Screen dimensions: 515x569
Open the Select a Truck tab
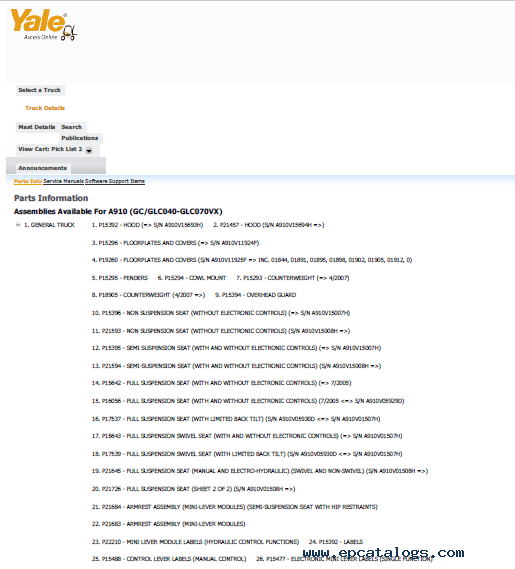tap(40, 90)
